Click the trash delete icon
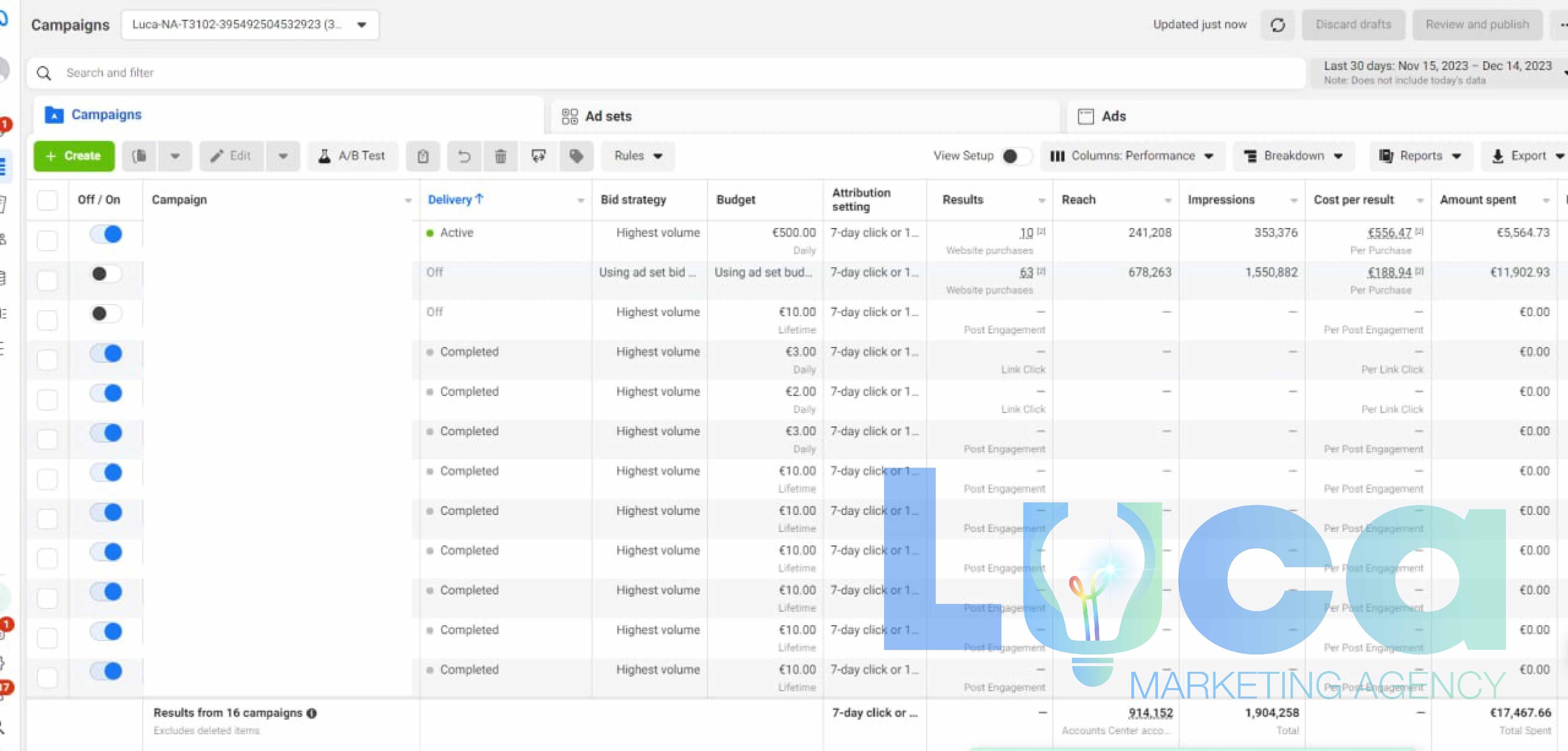This screenshot has height=751, width=1568. (x=500, y=156)
